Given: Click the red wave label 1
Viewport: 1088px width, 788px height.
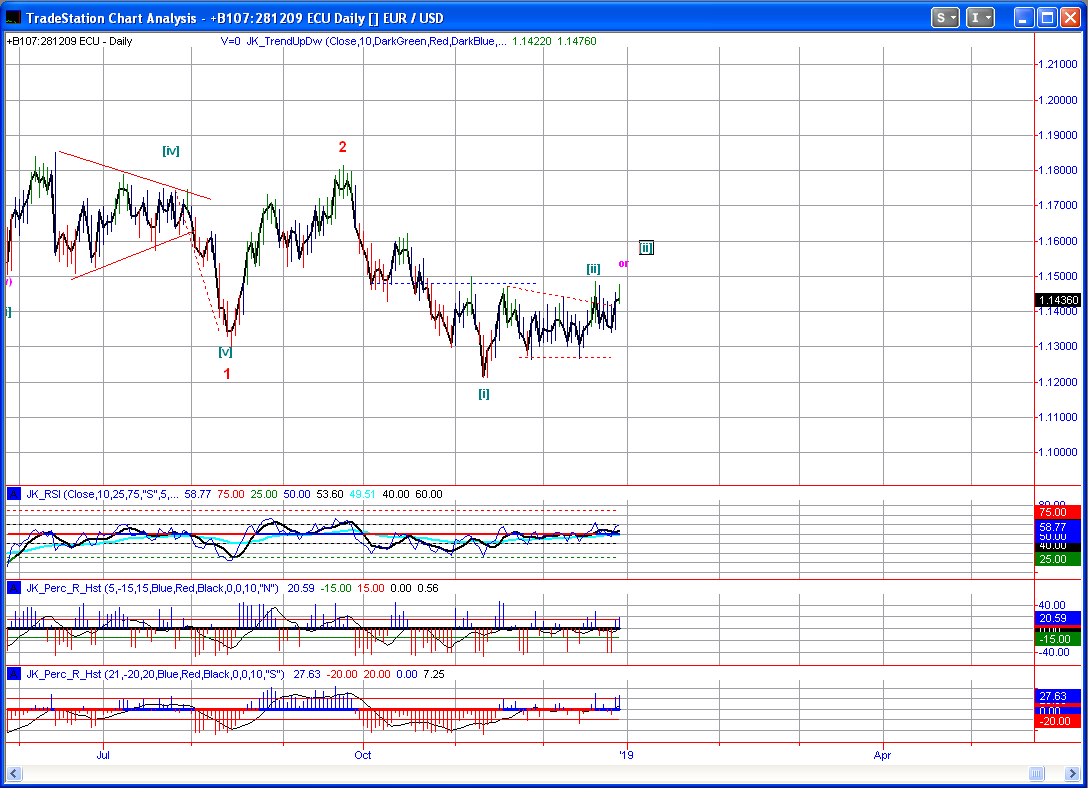Looking at the screenshot, I should (226, 374).
